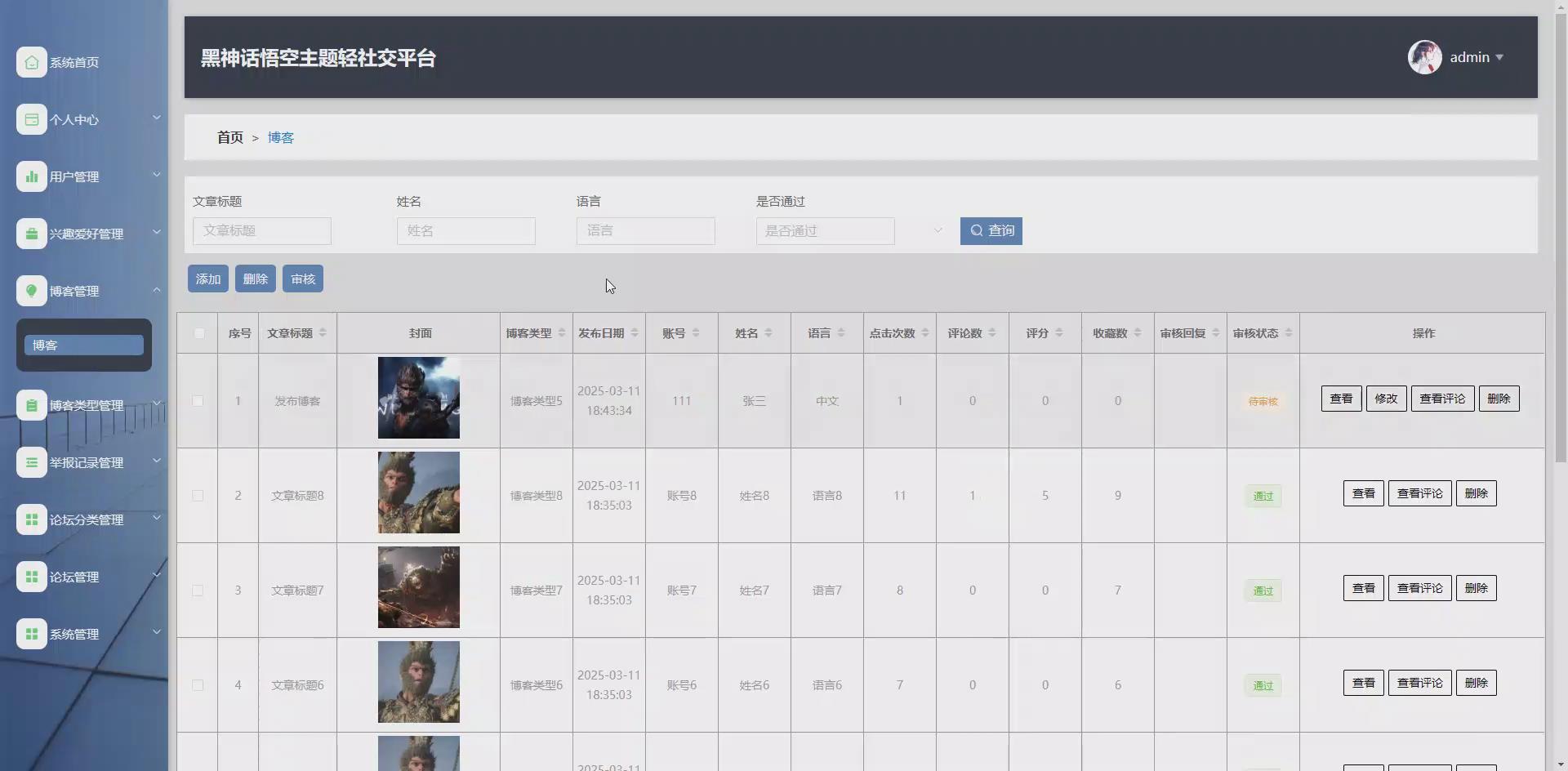The width and height of the screenshot is (1568, 771).
Task: Expand the 个人中心 menu chevron
Action: (156, 118)
